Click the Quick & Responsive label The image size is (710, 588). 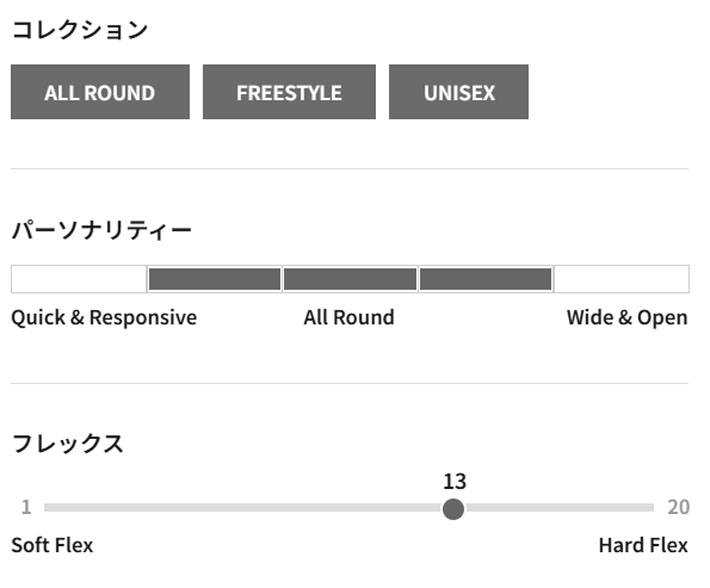(x=104, y=318)
